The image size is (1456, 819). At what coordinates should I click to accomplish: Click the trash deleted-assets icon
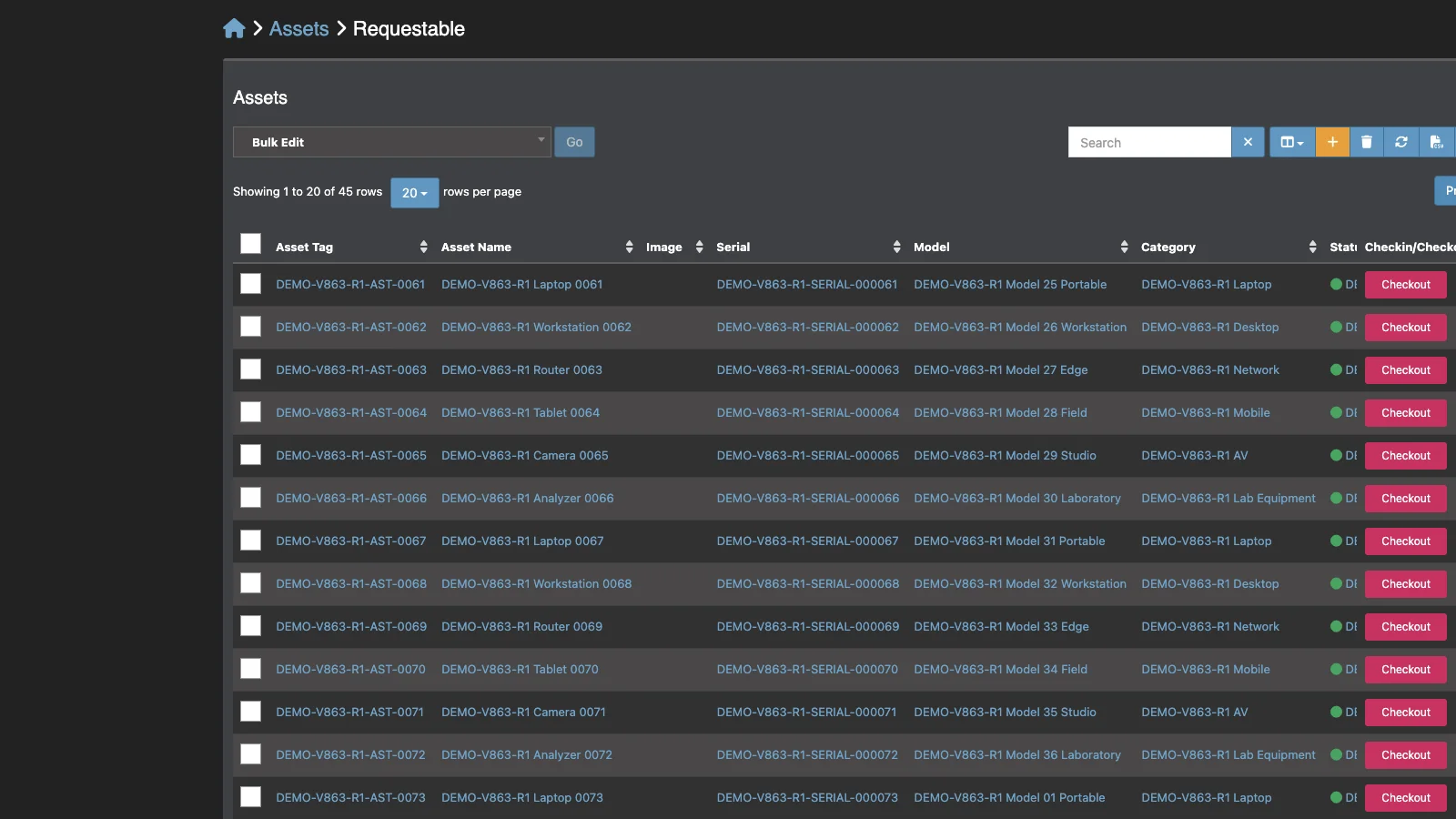[x=1367, y=142]
